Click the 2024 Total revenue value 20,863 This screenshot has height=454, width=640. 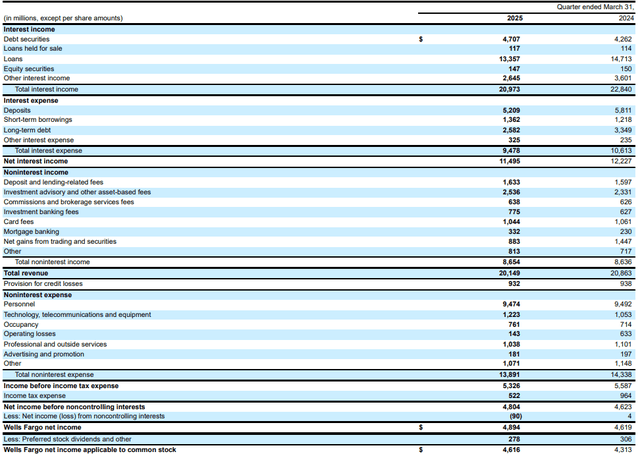621,273
